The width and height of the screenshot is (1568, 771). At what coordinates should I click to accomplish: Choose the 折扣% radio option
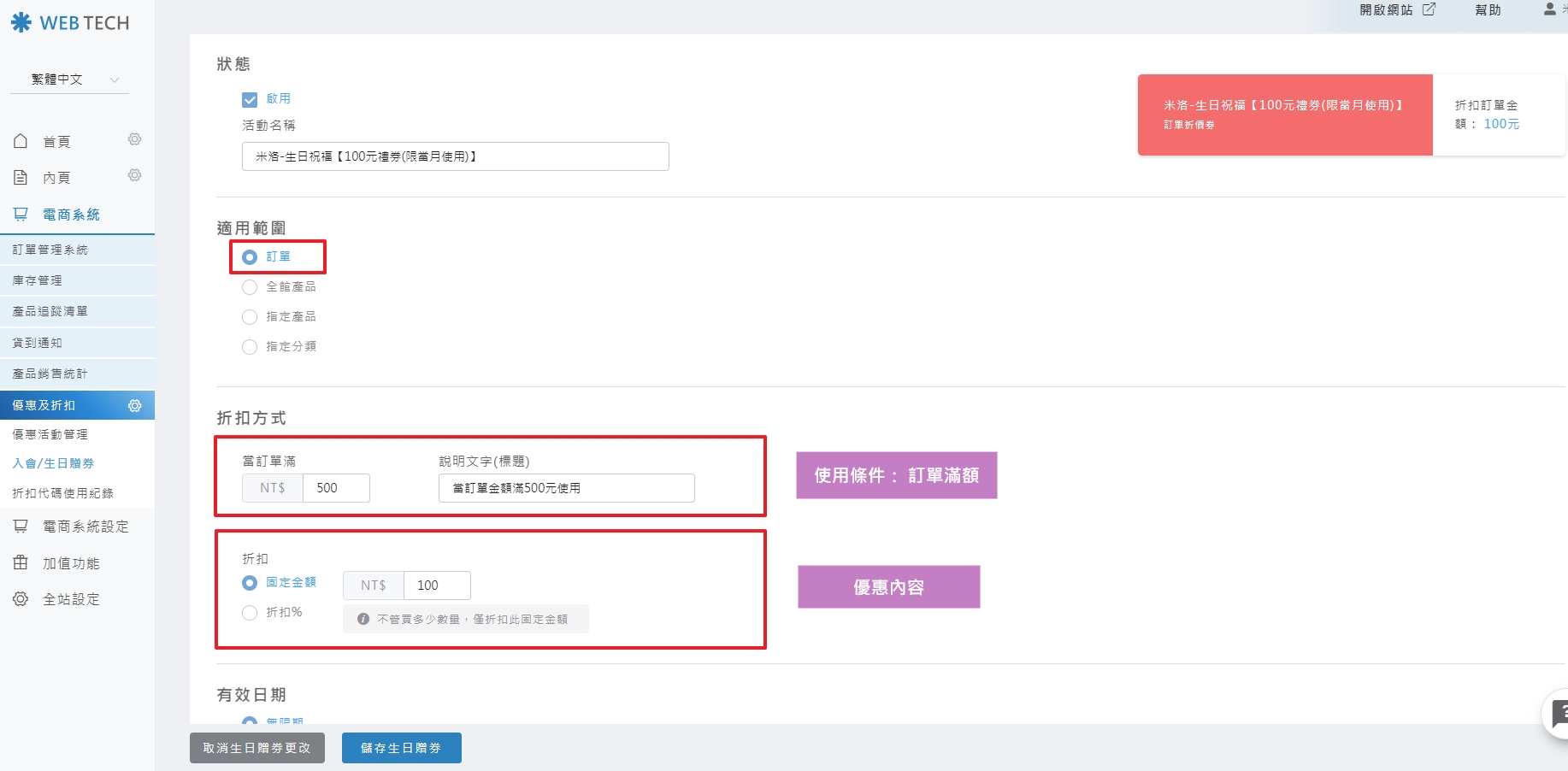tap(250, 613)
